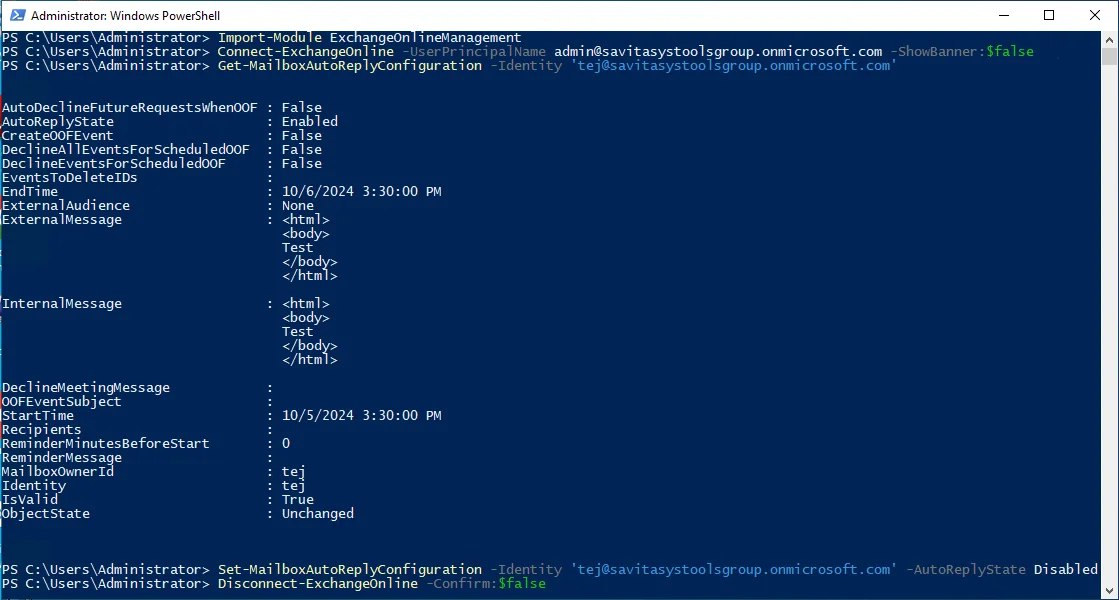1119x600 pixels.
Task: Click the ExternalAudience None value
Action: coord(298,205)
